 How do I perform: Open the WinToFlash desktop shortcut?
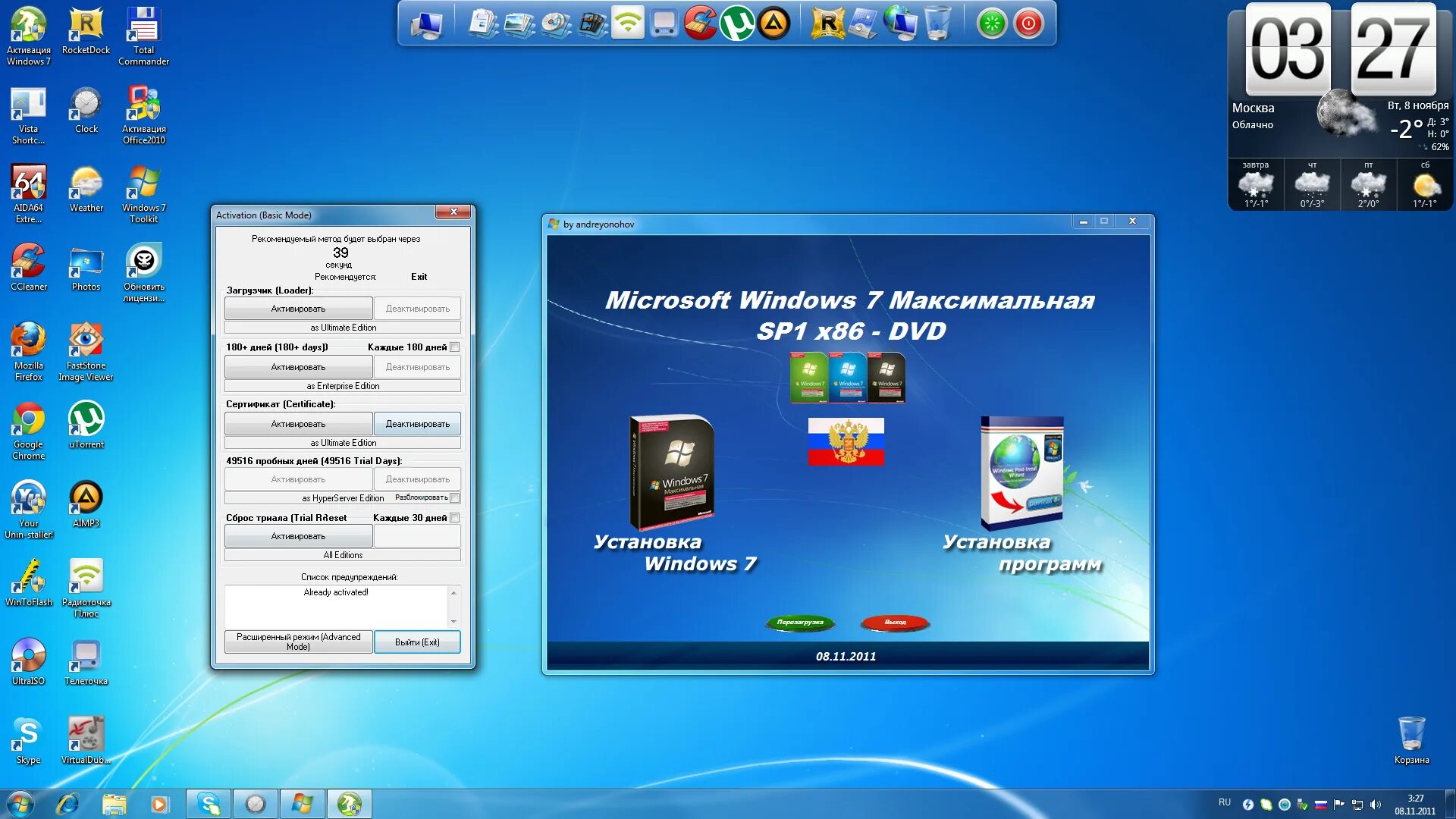pyautogui.click(x=29, y=582)
